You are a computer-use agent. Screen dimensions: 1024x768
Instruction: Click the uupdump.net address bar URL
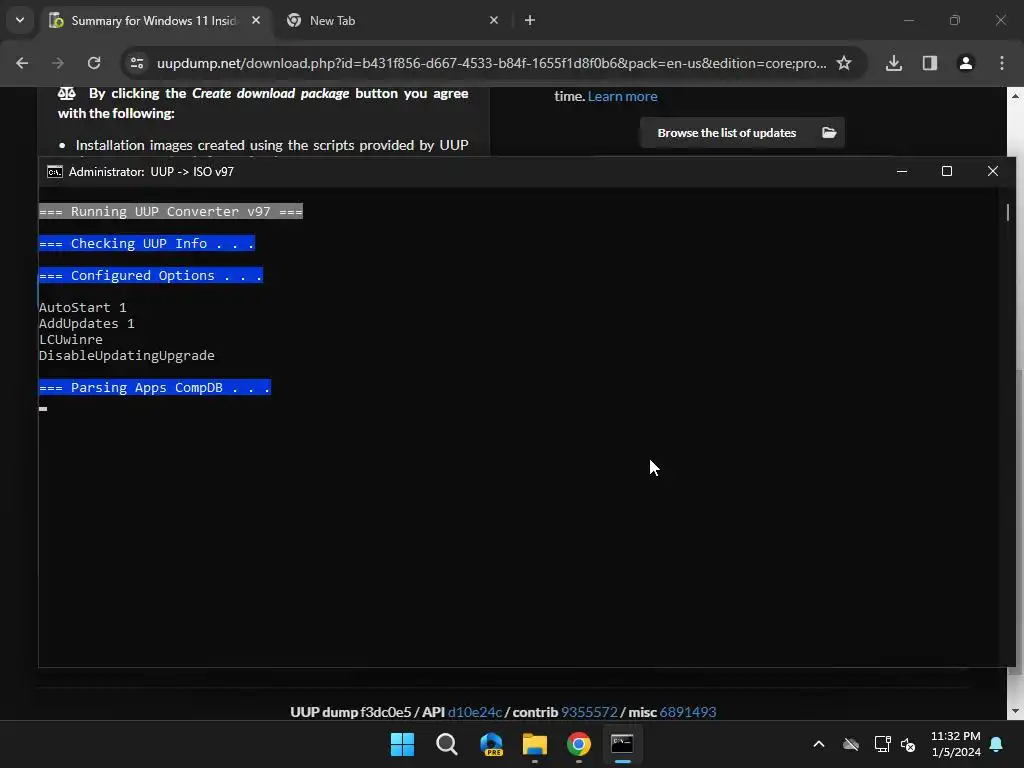click(491, 63)
